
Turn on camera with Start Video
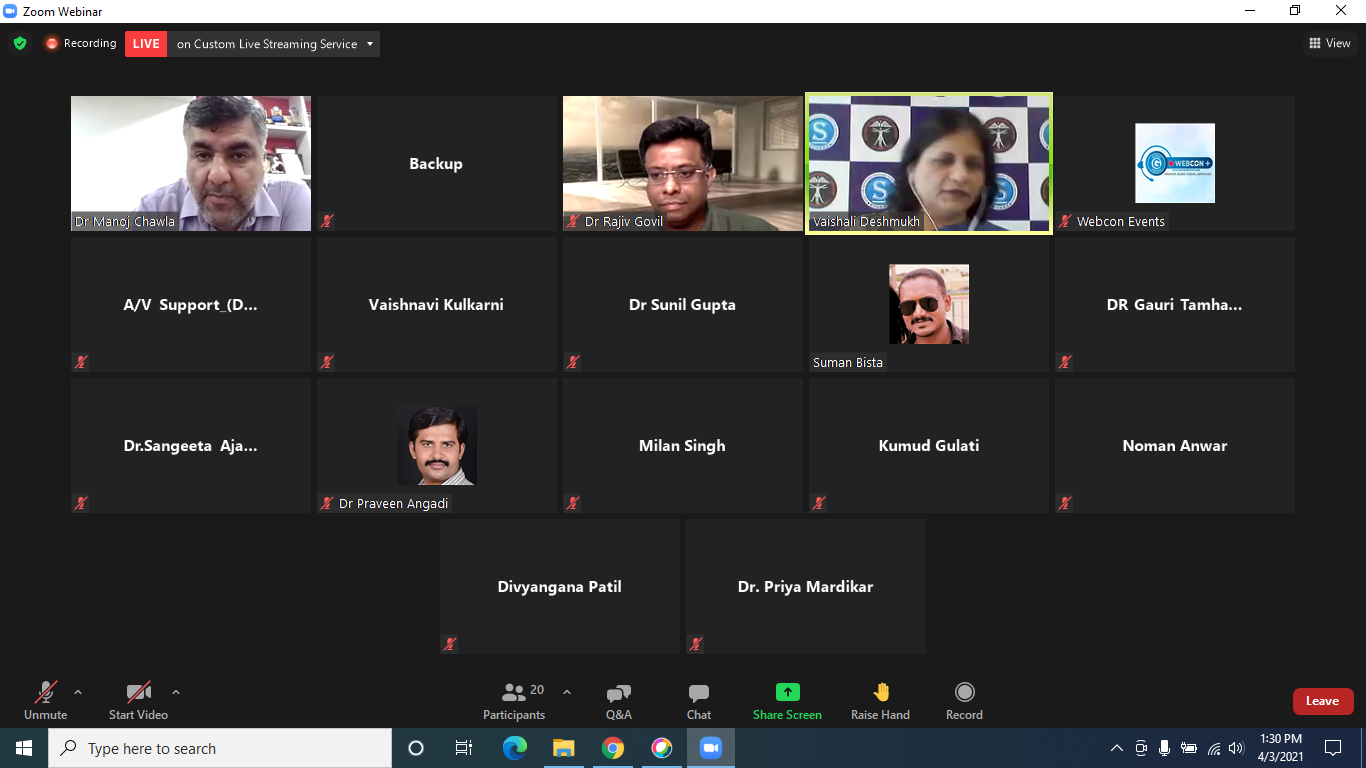138,701
